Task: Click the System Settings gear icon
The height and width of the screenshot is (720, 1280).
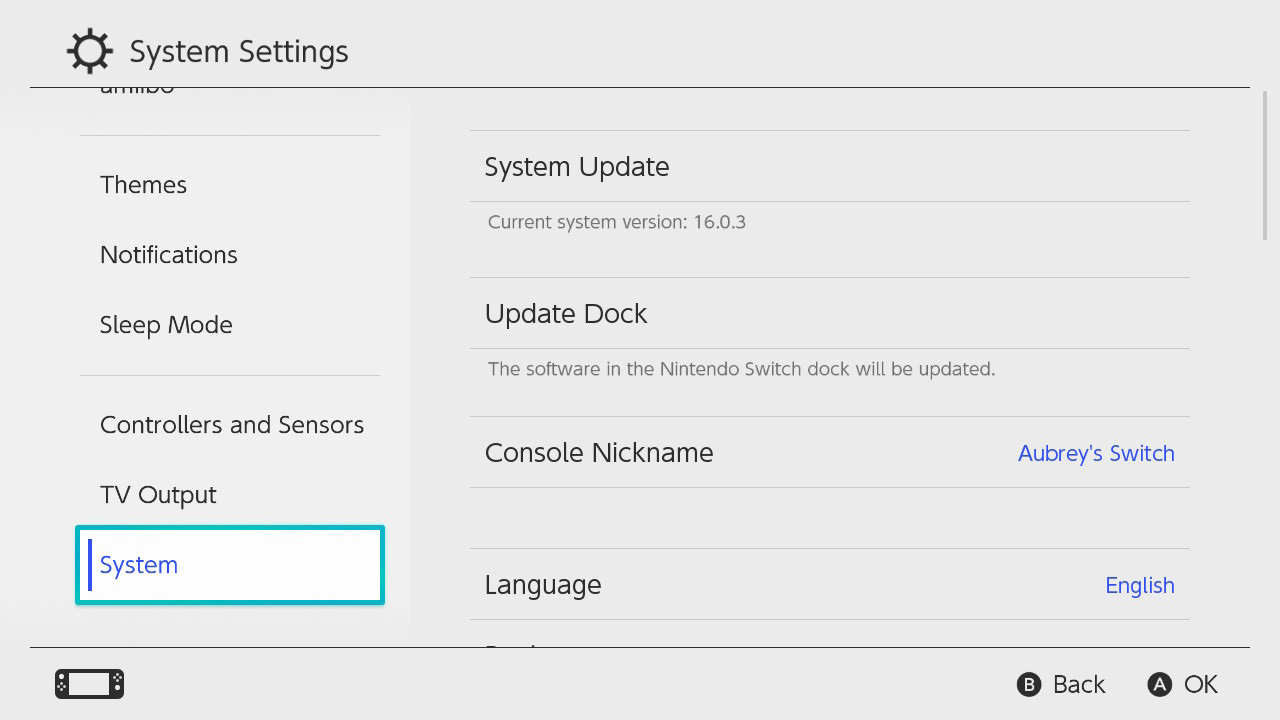Action: point(89,51)
